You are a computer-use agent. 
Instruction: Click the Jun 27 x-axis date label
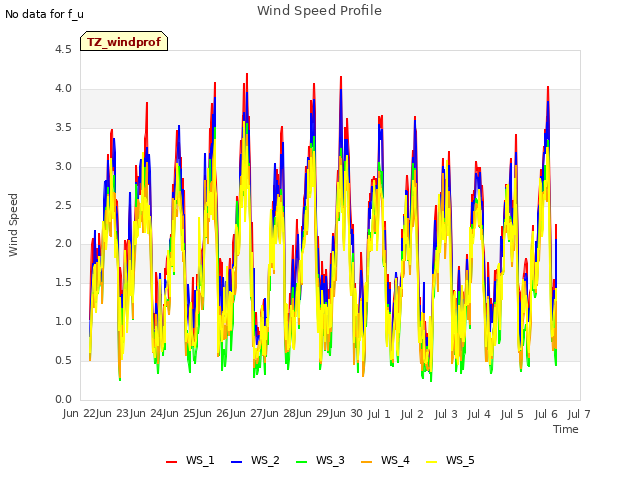point(247,413)
